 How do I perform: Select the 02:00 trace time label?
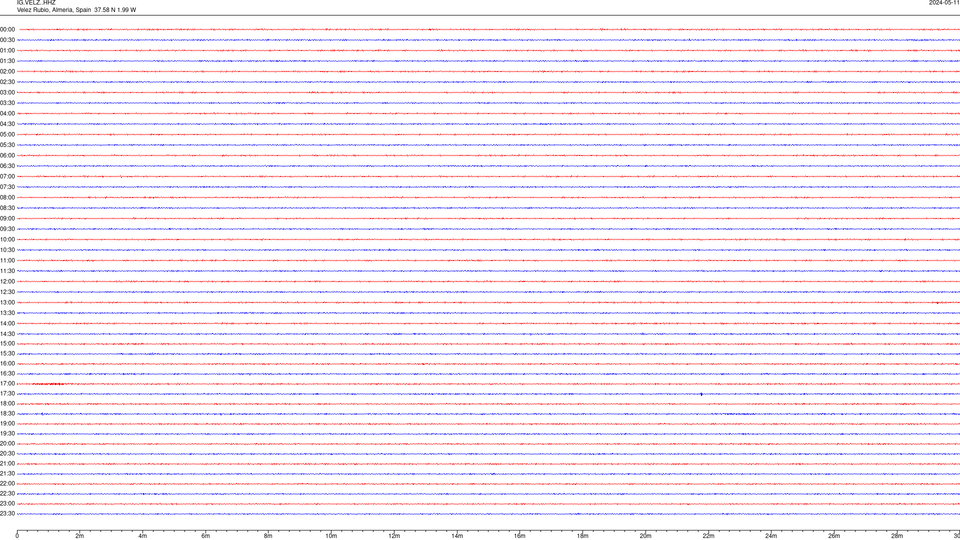point(7,72)
